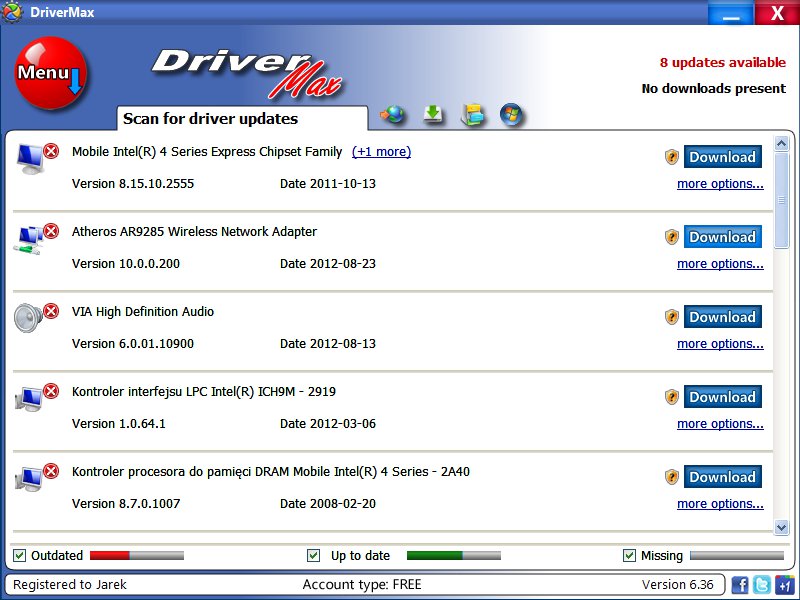
Task: Toggle the Up to date checkbox
Action: tap(314, 556)
